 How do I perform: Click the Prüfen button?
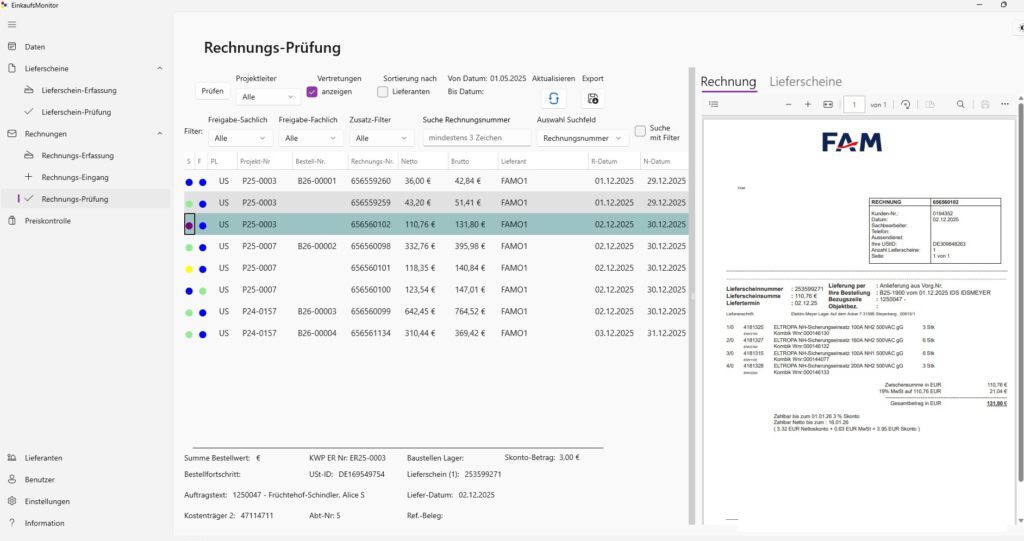(212, 91)
